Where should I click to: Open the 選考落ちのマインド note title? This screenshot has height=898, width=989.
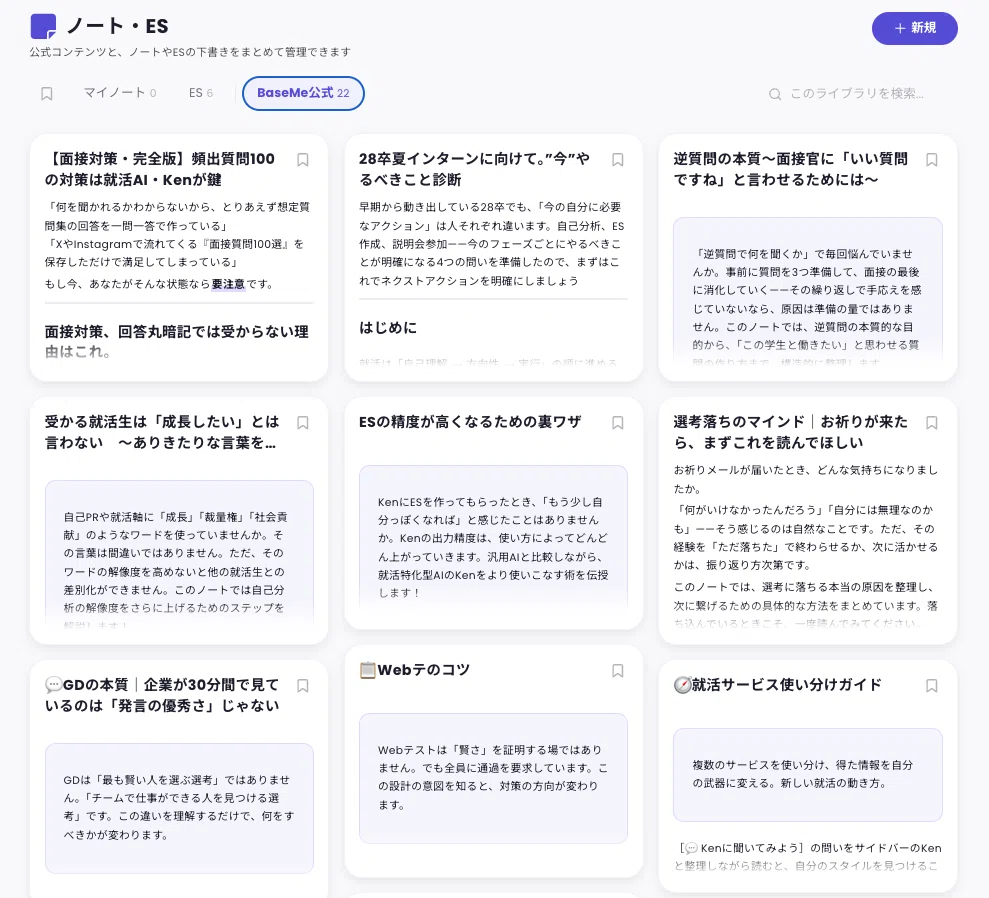(790, 432)
